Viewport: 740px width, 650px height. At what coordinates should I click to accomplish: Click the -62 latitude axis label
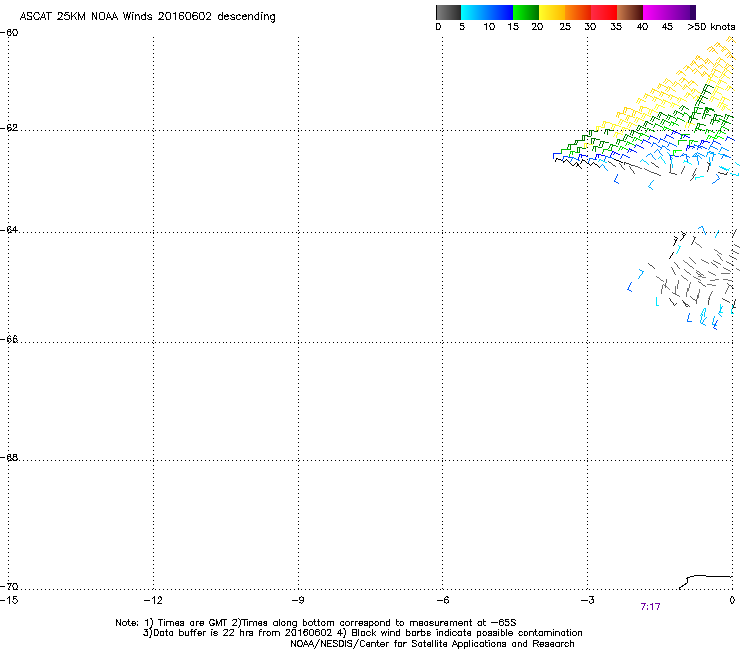click(x=9, y=128)
